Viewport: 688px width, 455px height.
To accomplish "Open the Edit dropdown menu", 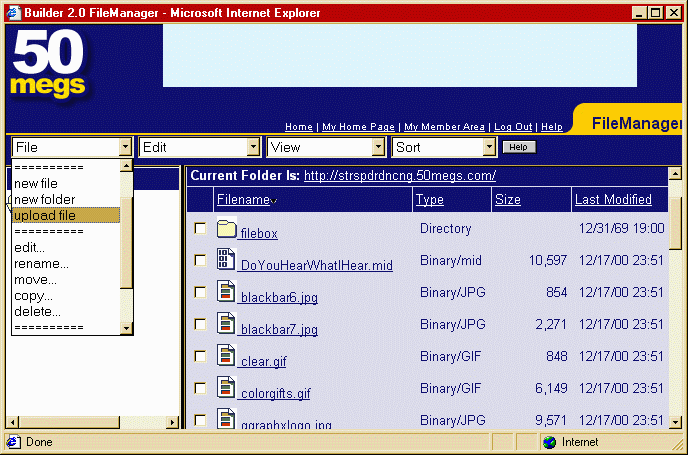I will pyautogui.click(x=199, y=147).
